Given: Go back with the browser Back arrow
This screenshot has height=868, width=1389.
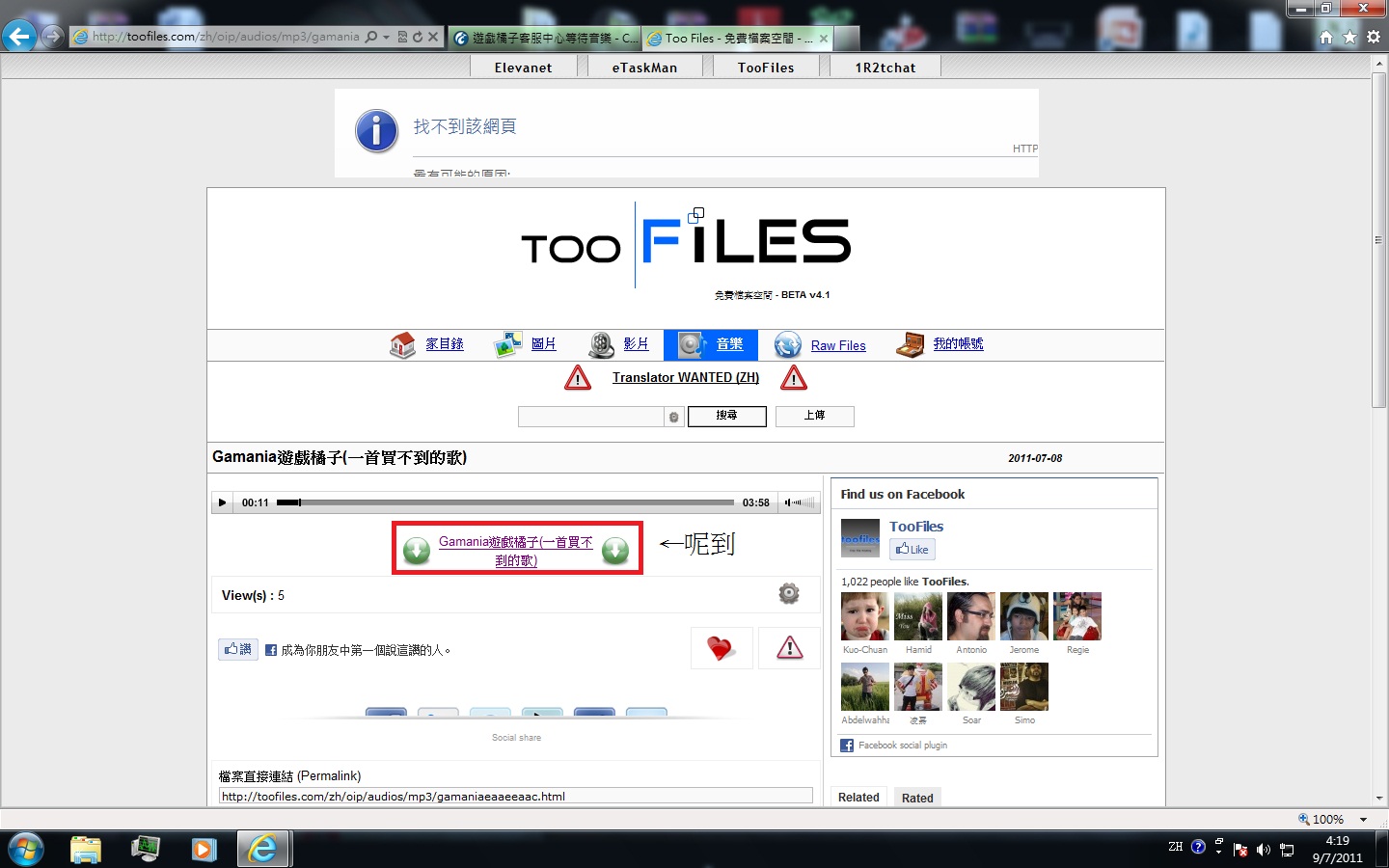Looking at the screenshot, I should 19,37.
